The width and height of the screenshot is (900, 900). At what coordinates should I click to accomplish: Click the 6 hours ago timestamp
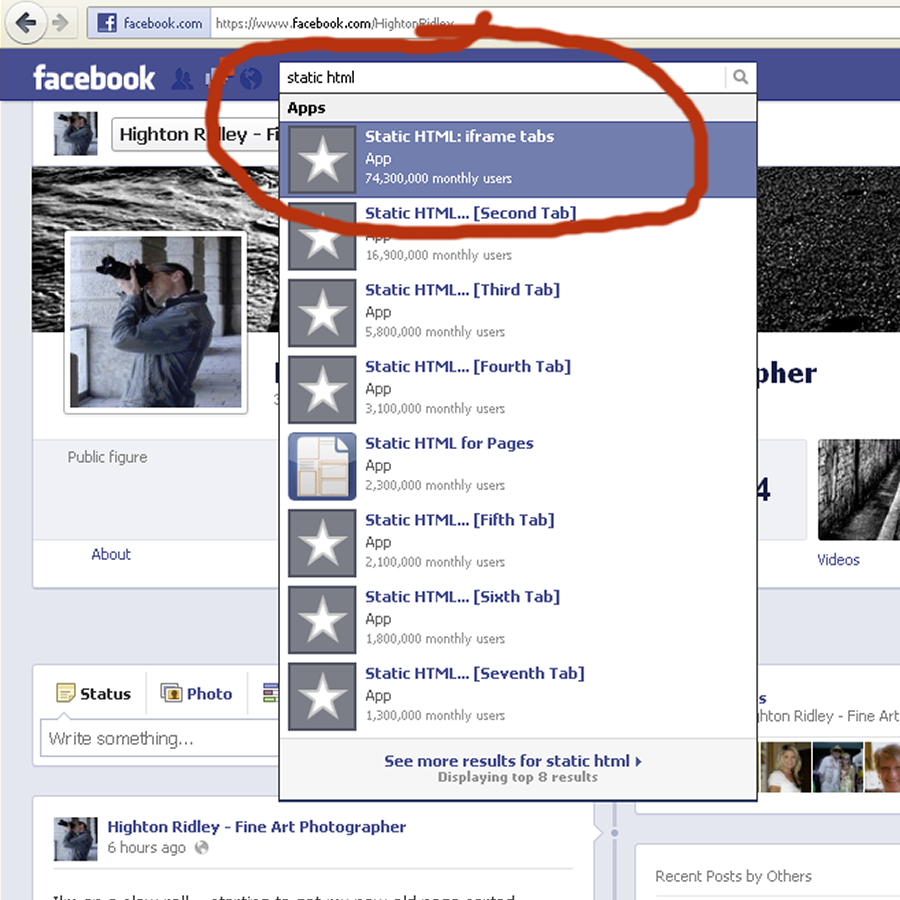[x=146, y=848]
